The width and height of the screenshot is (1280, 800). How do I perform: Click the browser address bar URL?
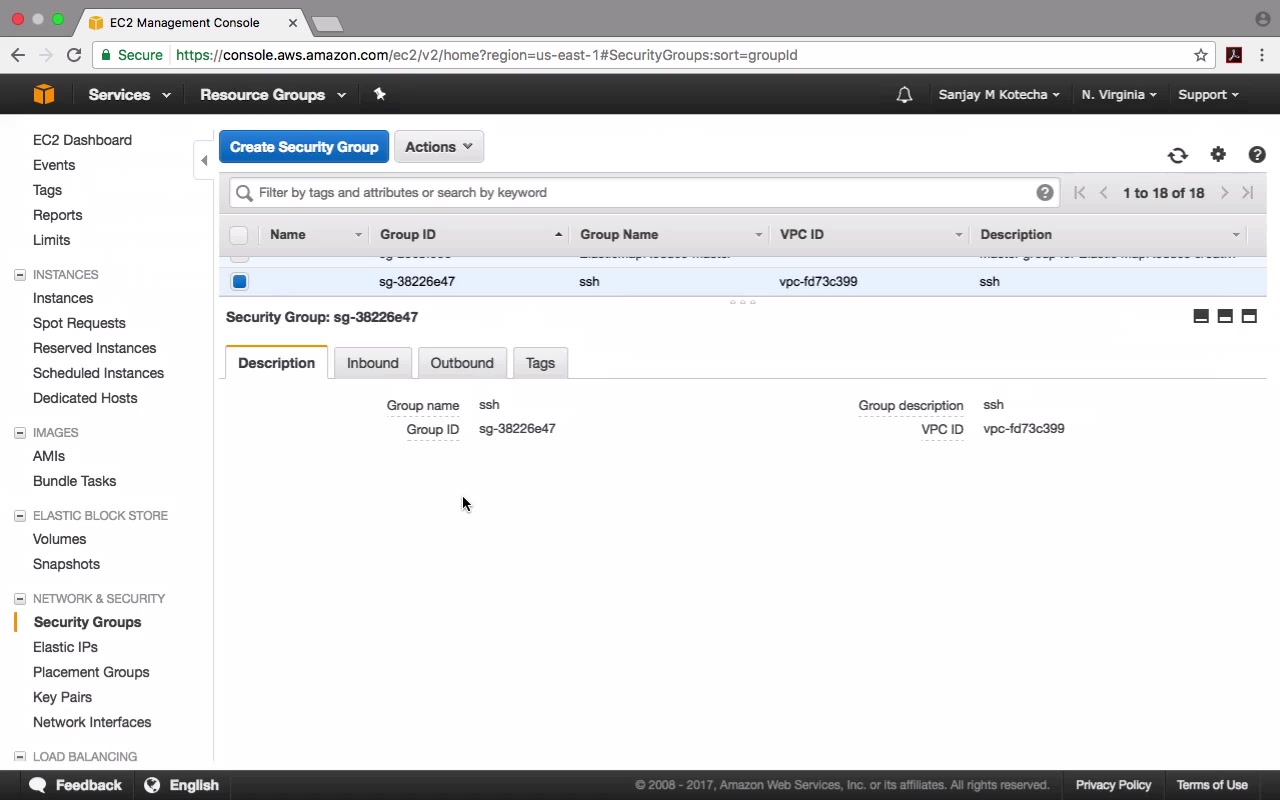click(x=487, y=55)
